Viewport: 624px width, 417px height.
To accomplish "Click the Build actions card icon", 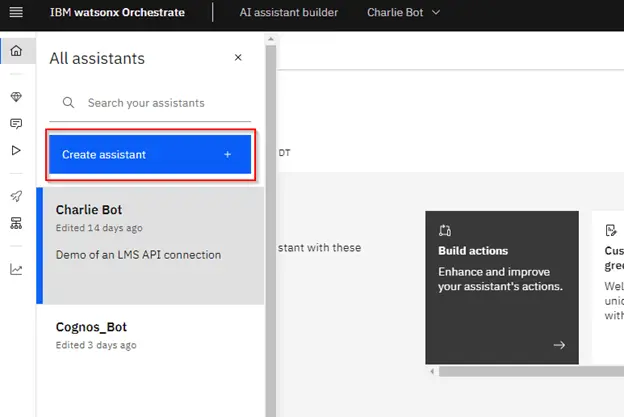I will pos(445,230).
